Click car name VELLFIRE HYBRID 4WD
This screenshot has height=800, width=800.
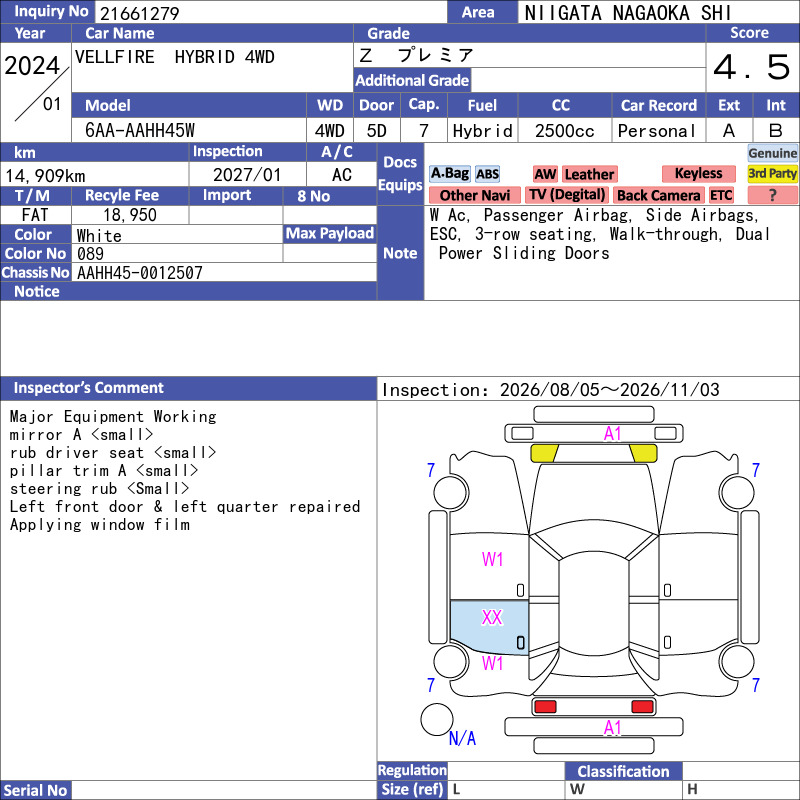174,57
